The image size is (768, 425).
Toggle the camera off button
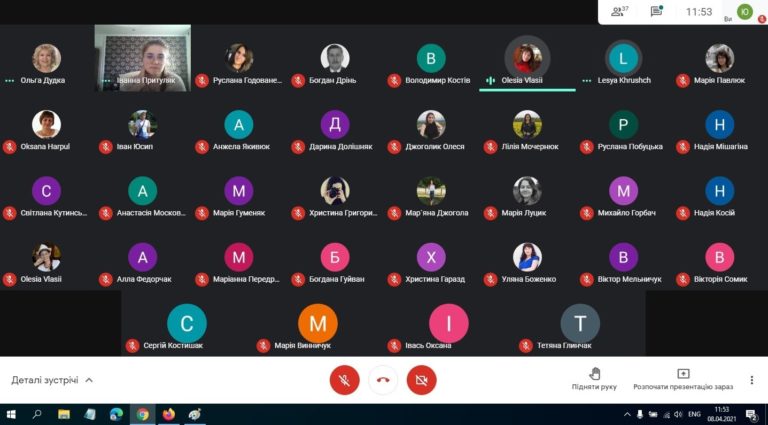point(421,380)
